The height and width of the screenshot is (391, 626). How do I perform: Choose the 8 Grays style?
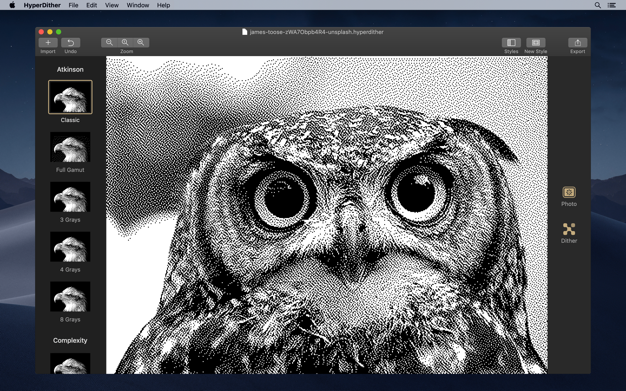point(70,297)
